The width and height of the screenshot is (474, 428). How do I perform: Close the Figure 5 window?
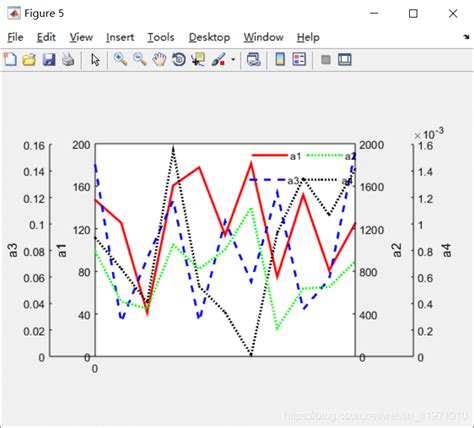pyautogui.click(x=453, y=13)
